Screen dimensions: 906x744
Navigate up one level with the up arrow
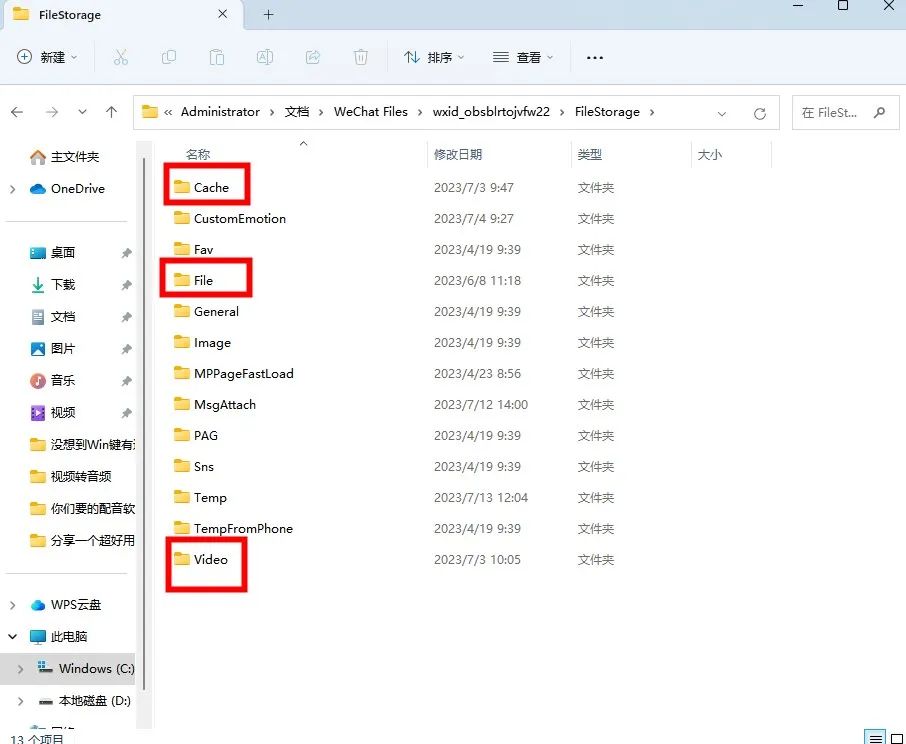click(111, 112)
